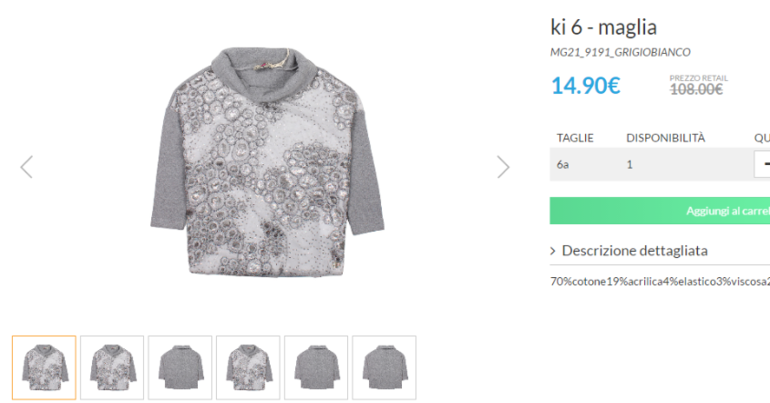Advance to the next product image arrow
Viewport: 770px width, 403px height.
coord(503,167)
